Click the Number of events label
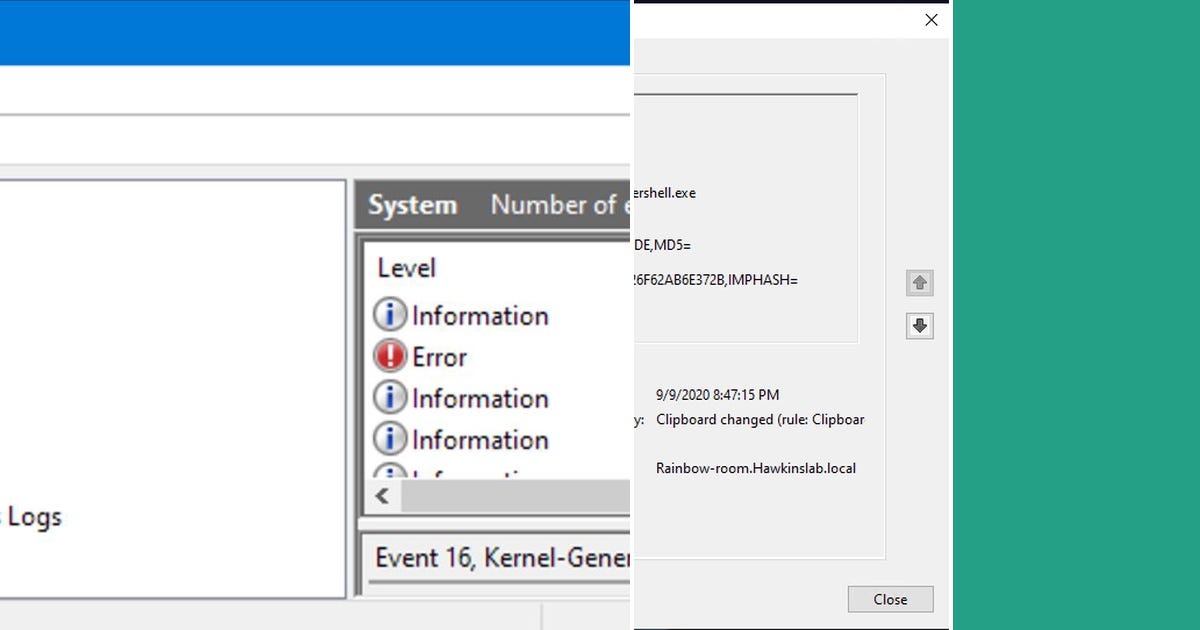The height and width of the screenshot is (630, 1200). 560,205
